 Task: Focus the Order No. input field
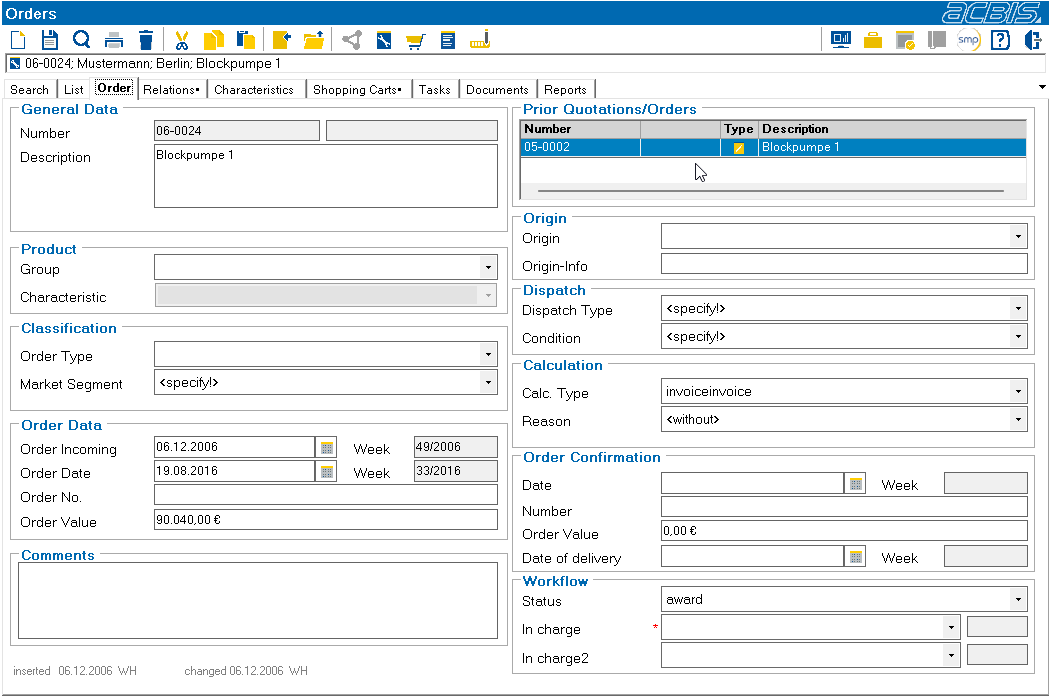tap(326, 495)
